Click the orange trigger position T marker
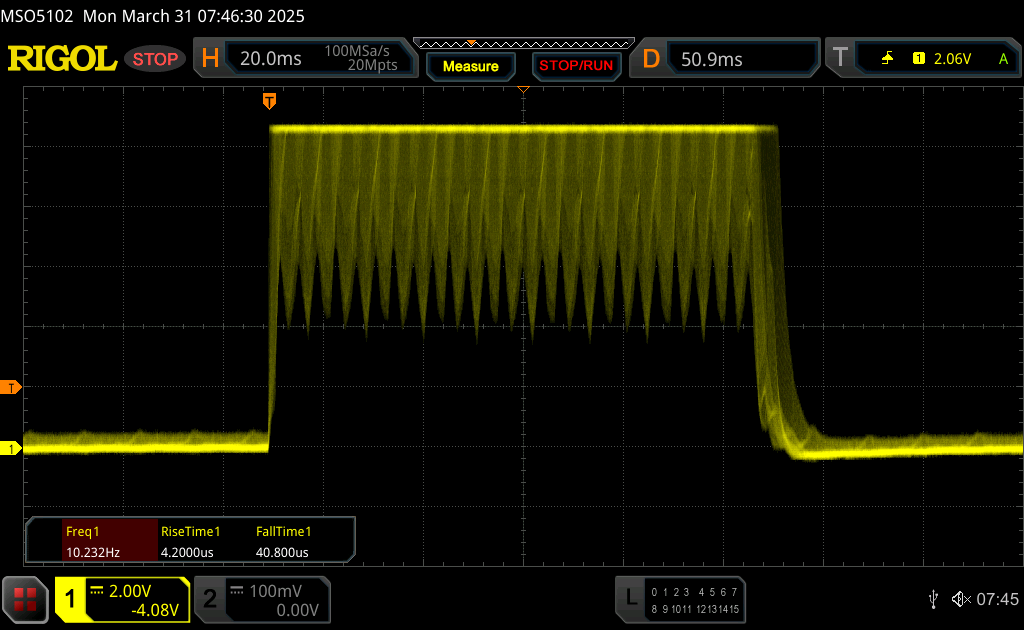 pos(269,101)
